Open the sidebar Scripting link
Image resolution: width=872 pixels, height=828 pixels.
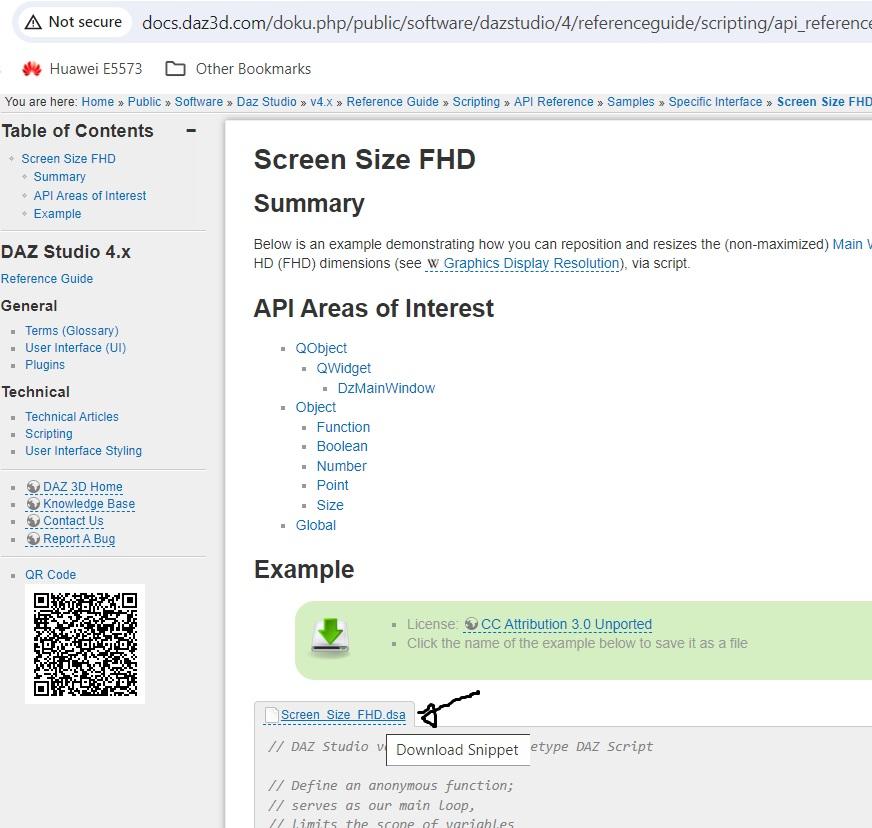[x=49, y=434]
